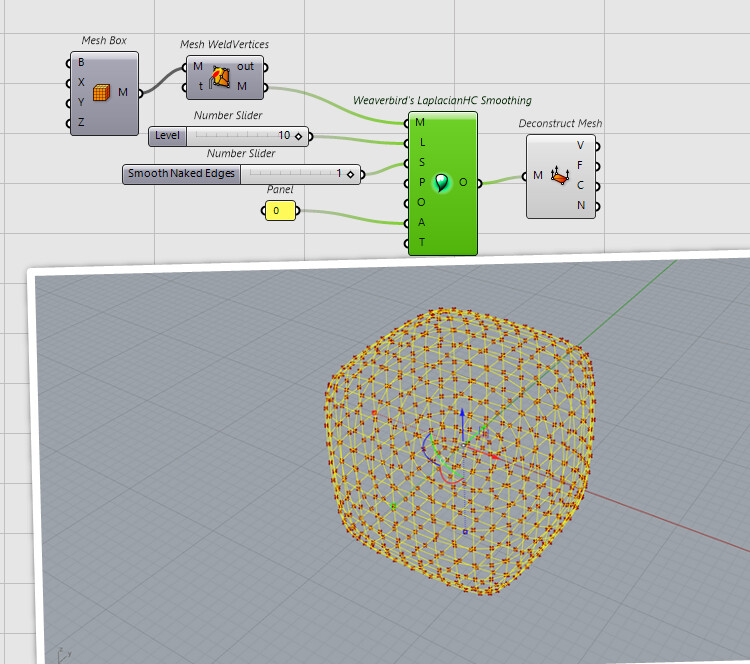The height and width of the screenshot is (664, 750).
Task: Click the Level slider diamond grip at 10
Action: (298, 136)
